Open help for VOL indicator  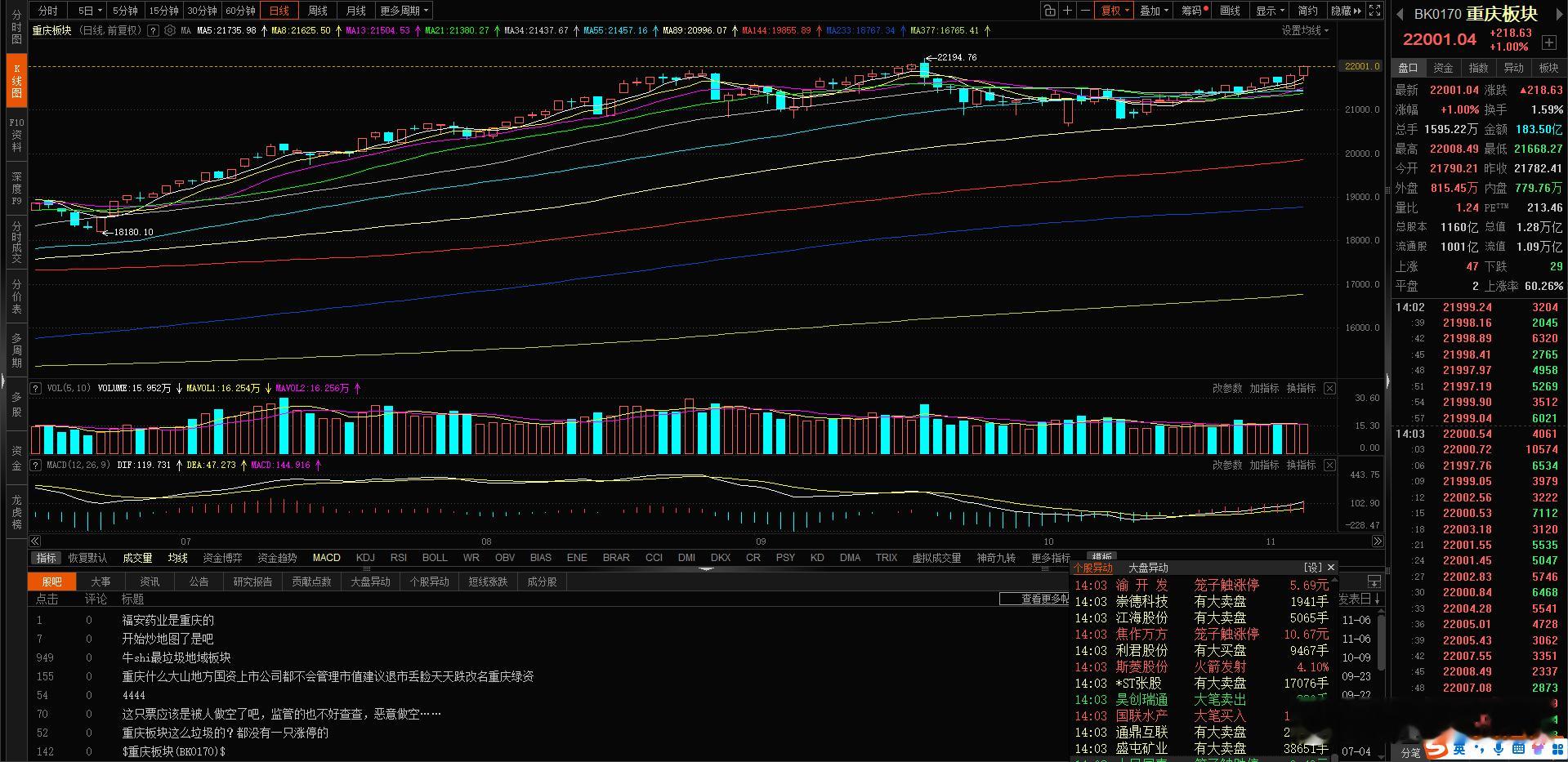click(36, 388)
